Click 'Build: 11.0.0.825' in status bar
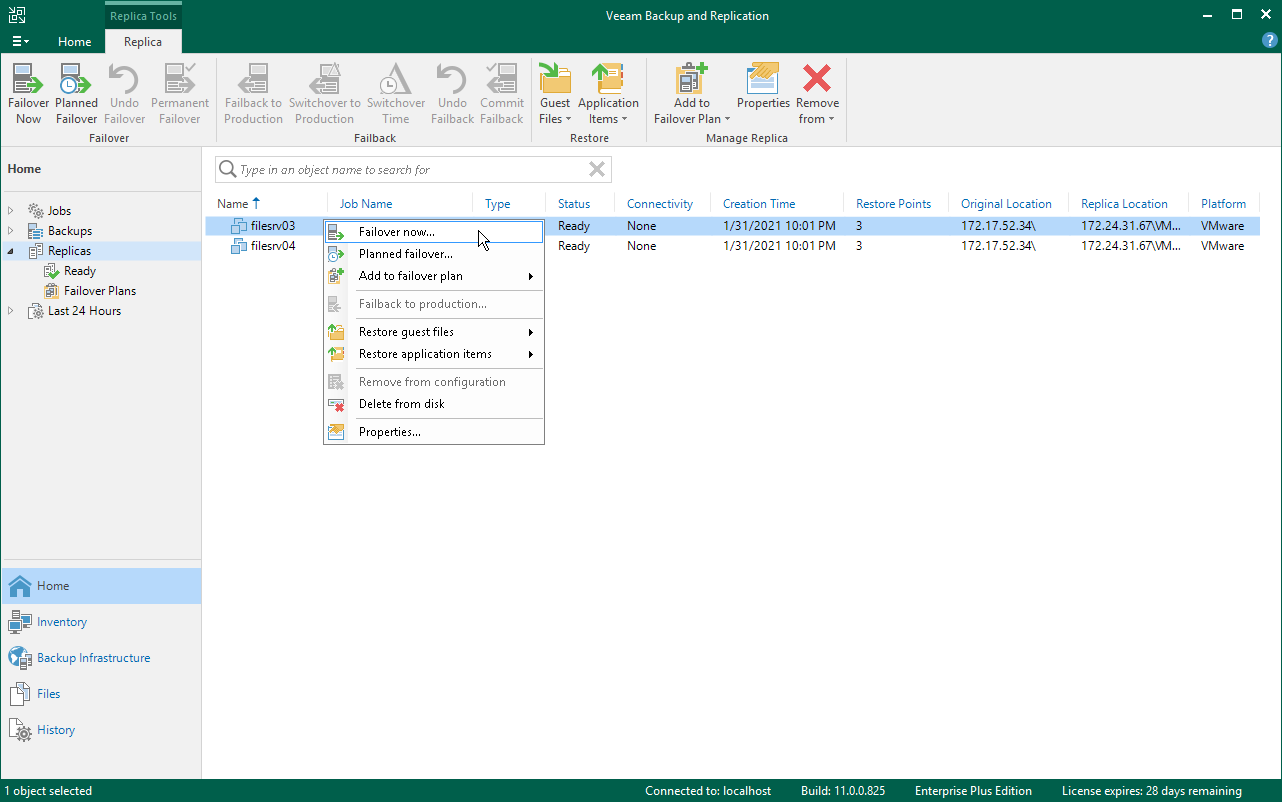Image resolution: width=1282 pixels, height=802 pixels. pyautogui.click(x=843, y=791)
